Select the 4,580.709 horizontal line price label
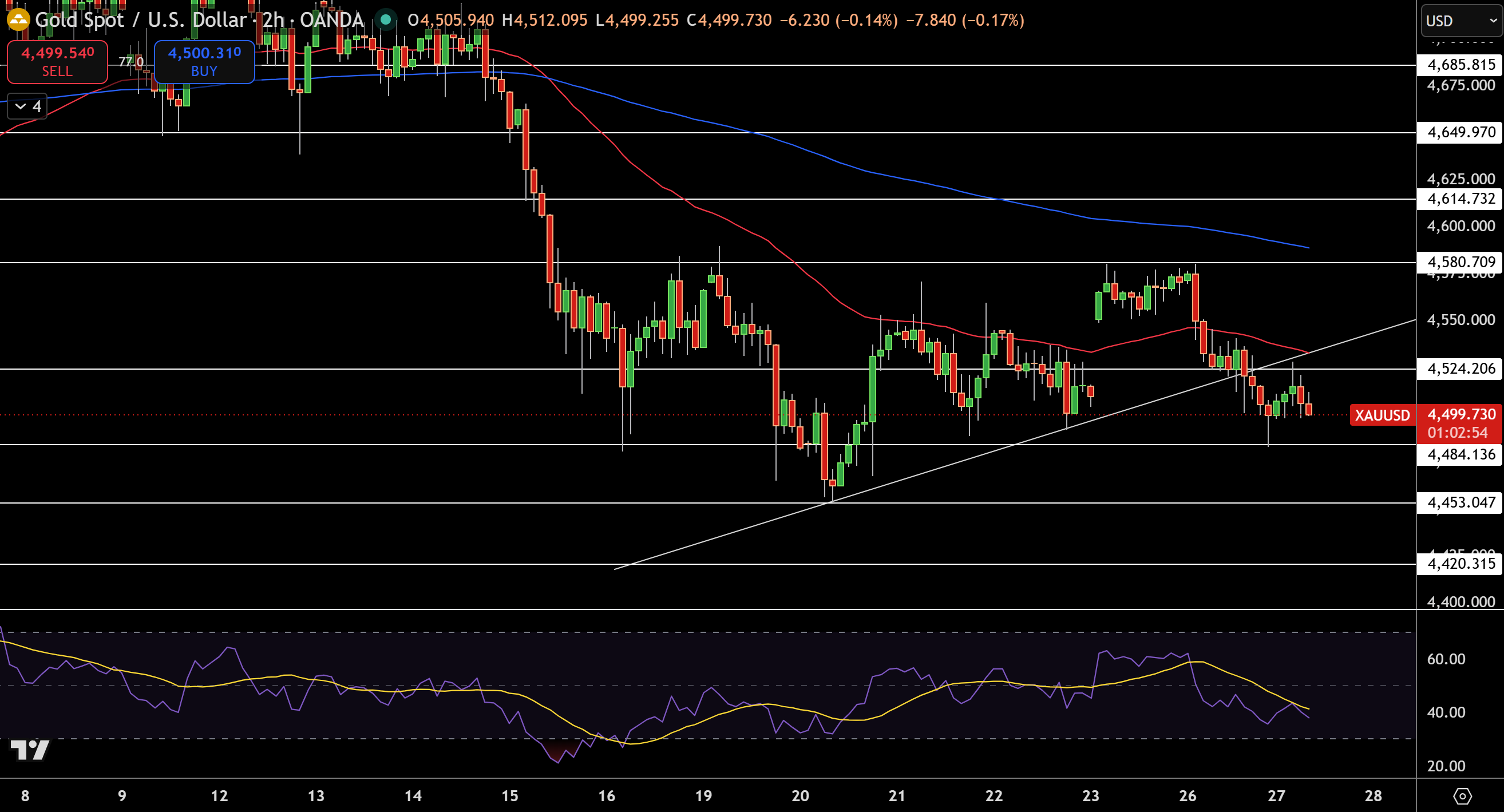The image size is (1504, 812). [1459, 262]
